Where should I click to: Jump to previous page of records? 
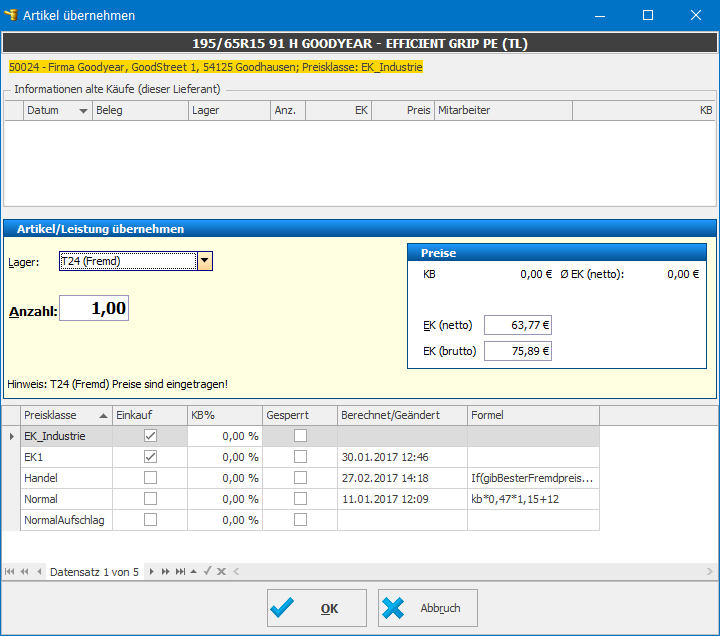[25, 572]
